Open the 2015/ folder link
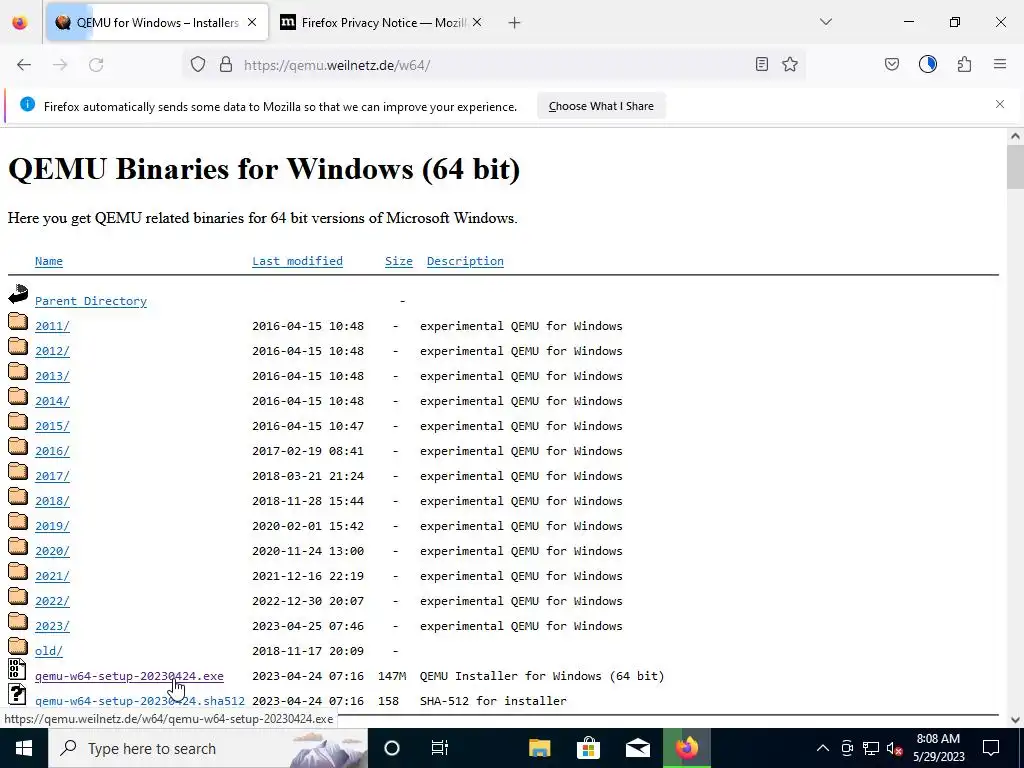Image resolution: width=1024 pixels, height=768 pixels. pyautogui.click(x=52, y=426)
